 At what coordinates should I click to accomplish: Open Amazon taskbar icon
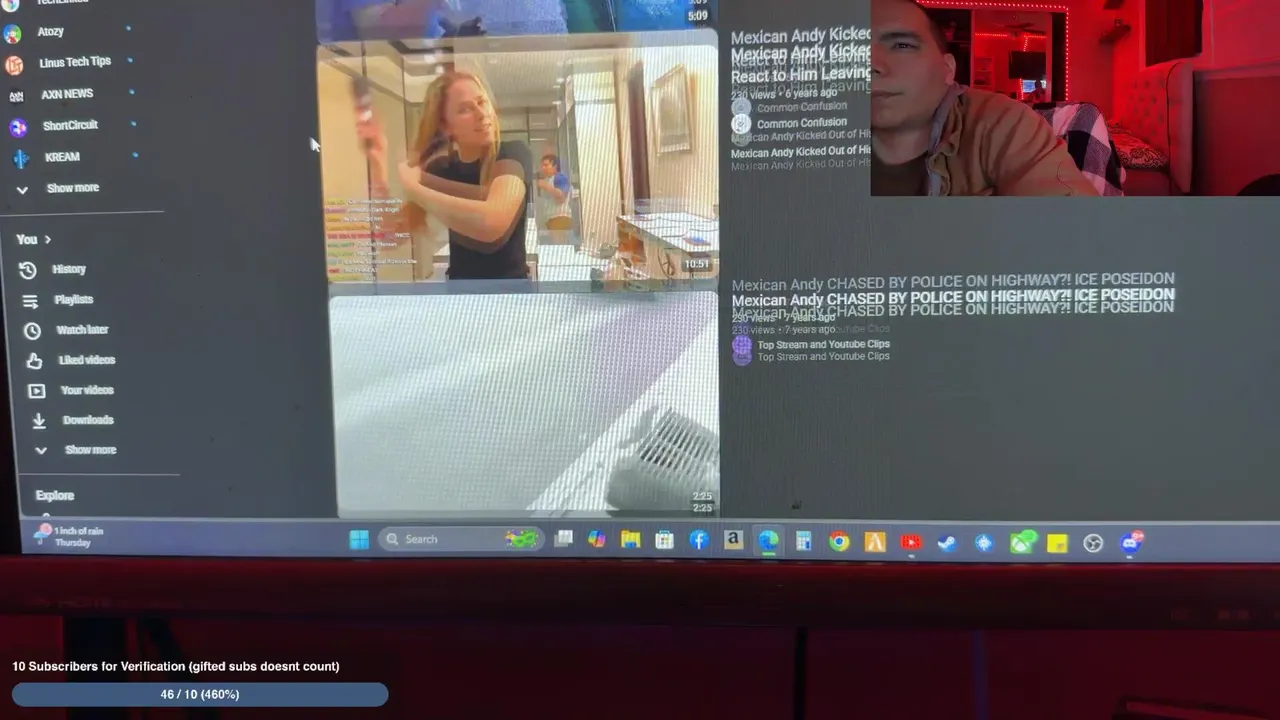(x=733, y=540)
